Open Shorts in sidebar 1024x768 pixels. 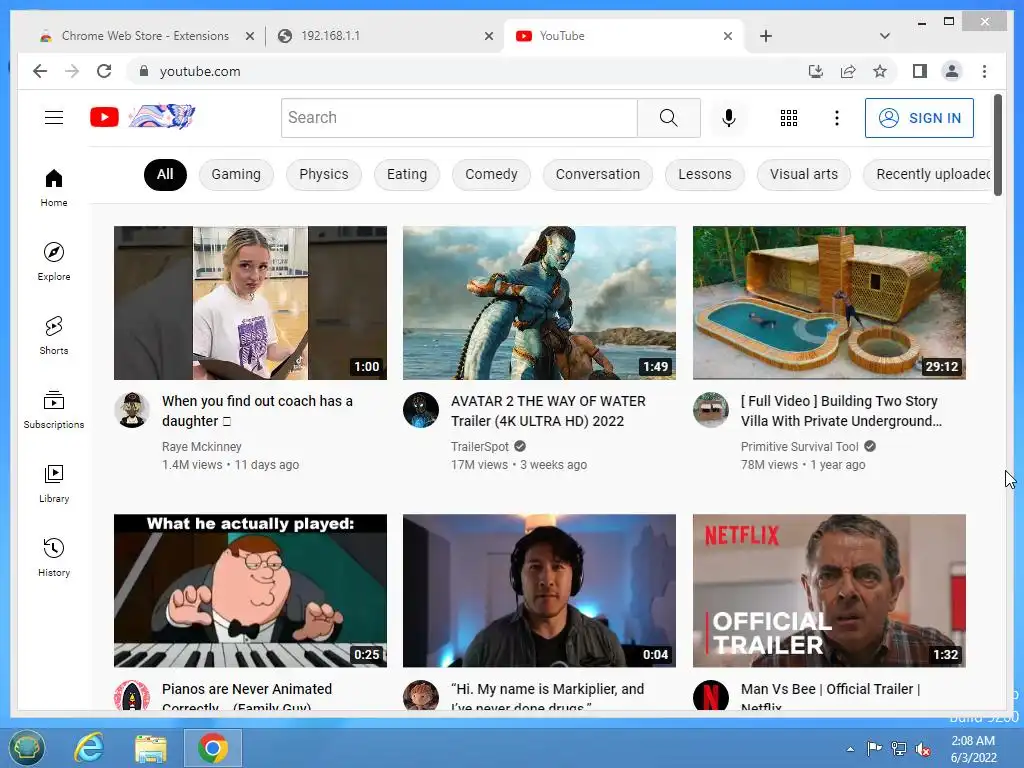tap(54, 336)
